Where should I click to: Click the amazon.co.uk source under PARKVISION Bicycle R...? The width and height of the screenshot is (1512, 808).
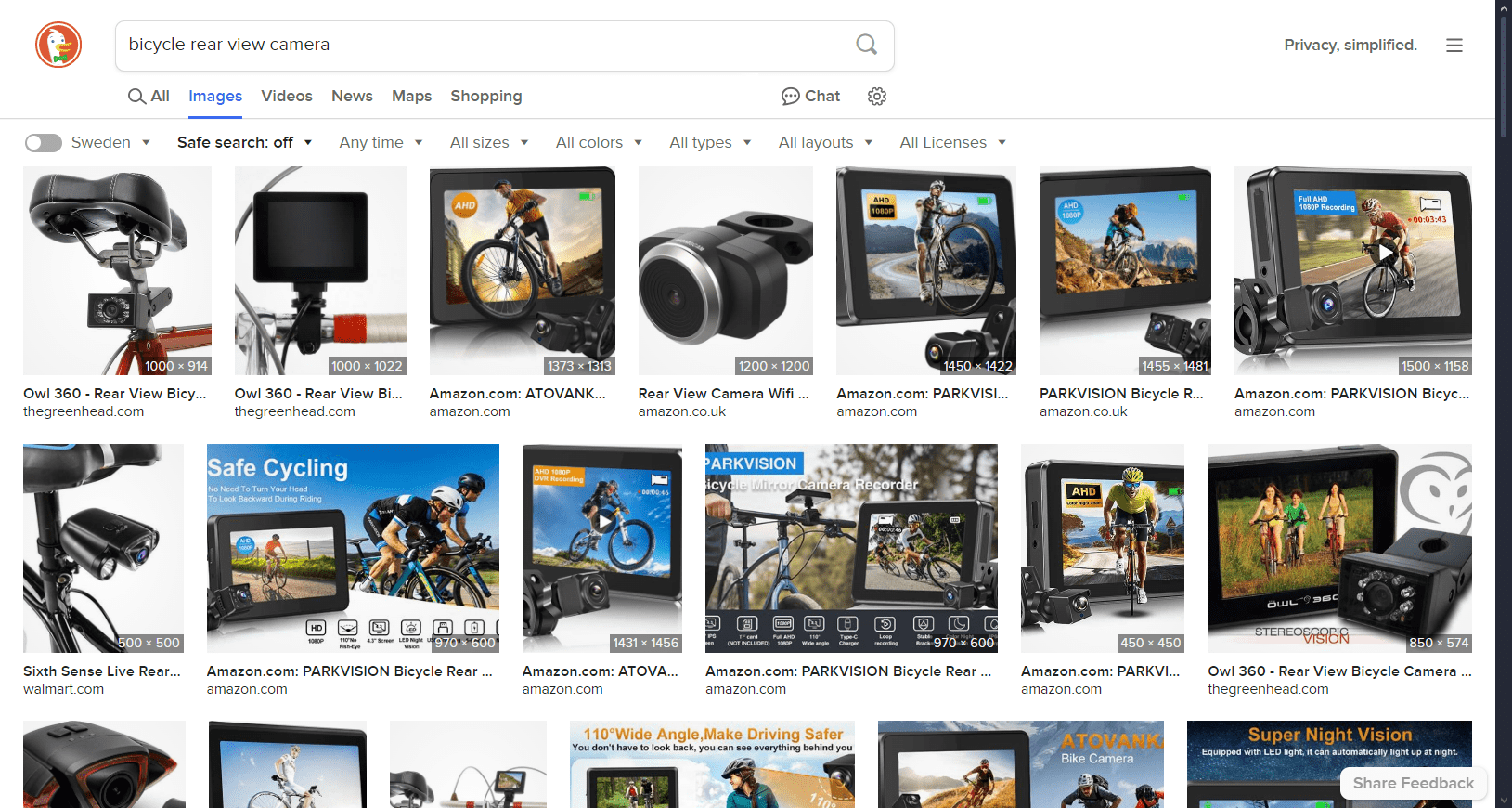pos(1083,411)
